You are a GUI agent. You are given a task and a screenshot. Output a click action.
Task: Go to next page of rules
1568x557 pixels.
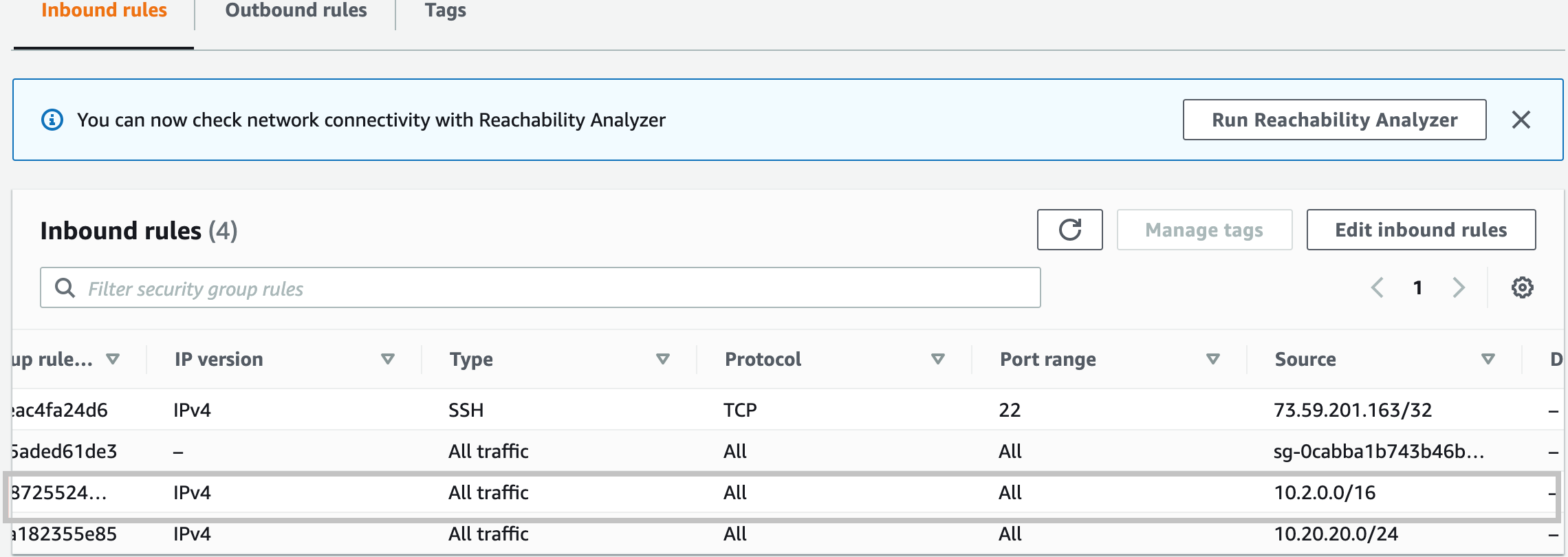click(x=1459, y=287)
